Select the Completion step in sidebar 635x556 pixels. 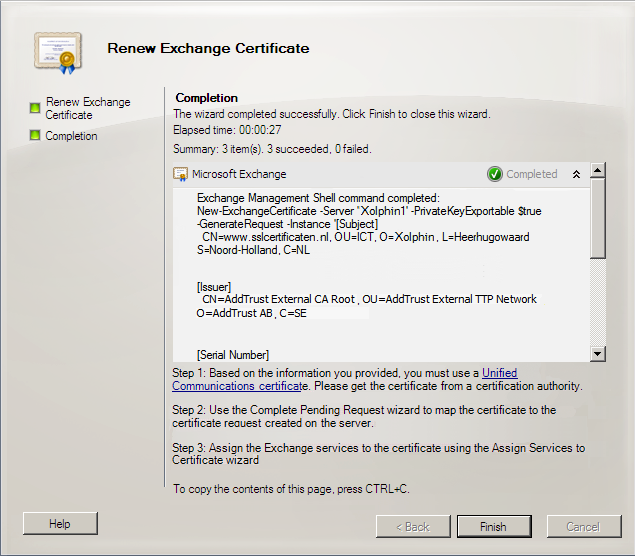point(71,136)
